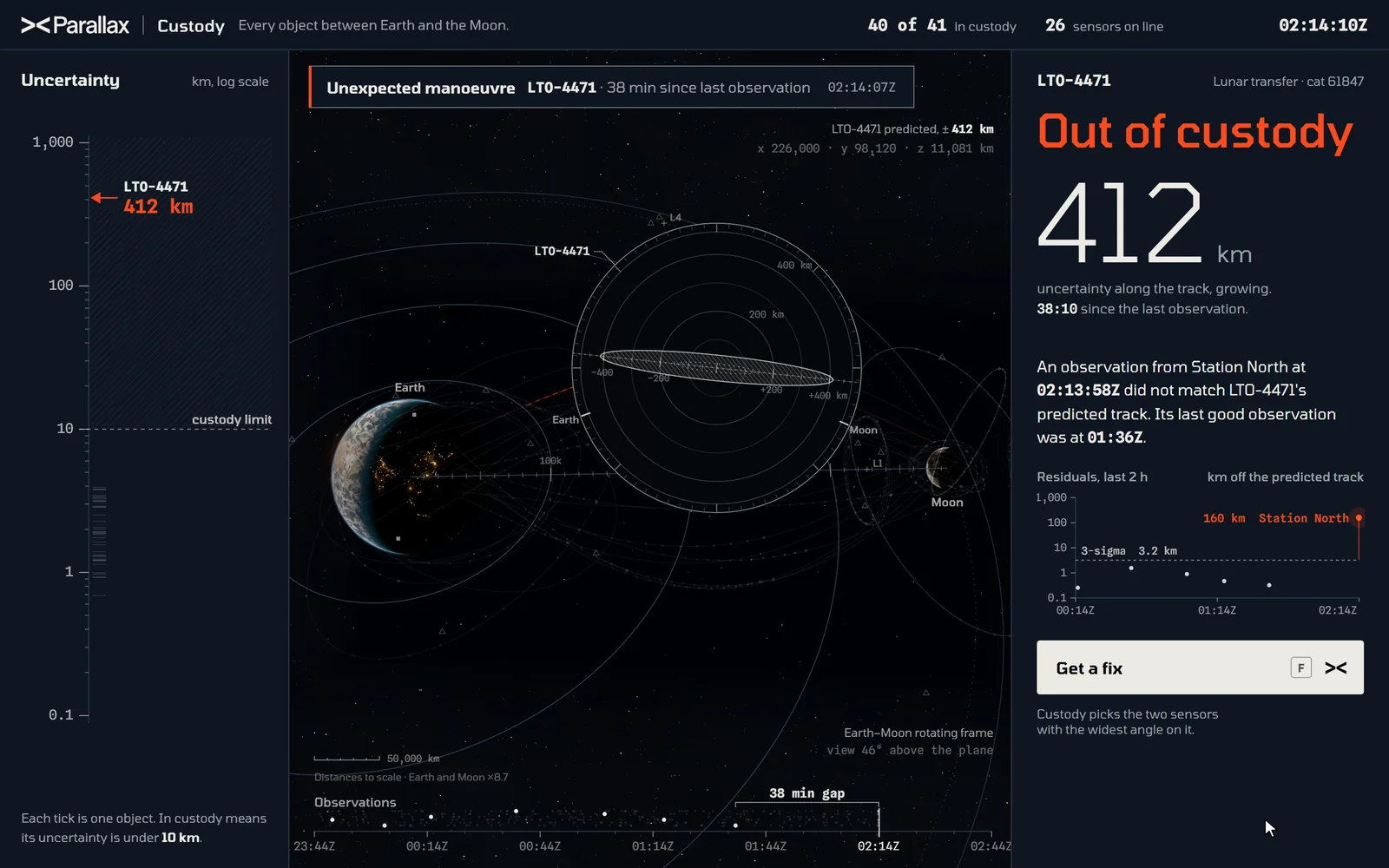Click the "custody limit" dashed line label
This screenshot has width=1389, height=868.
[232, 419]
